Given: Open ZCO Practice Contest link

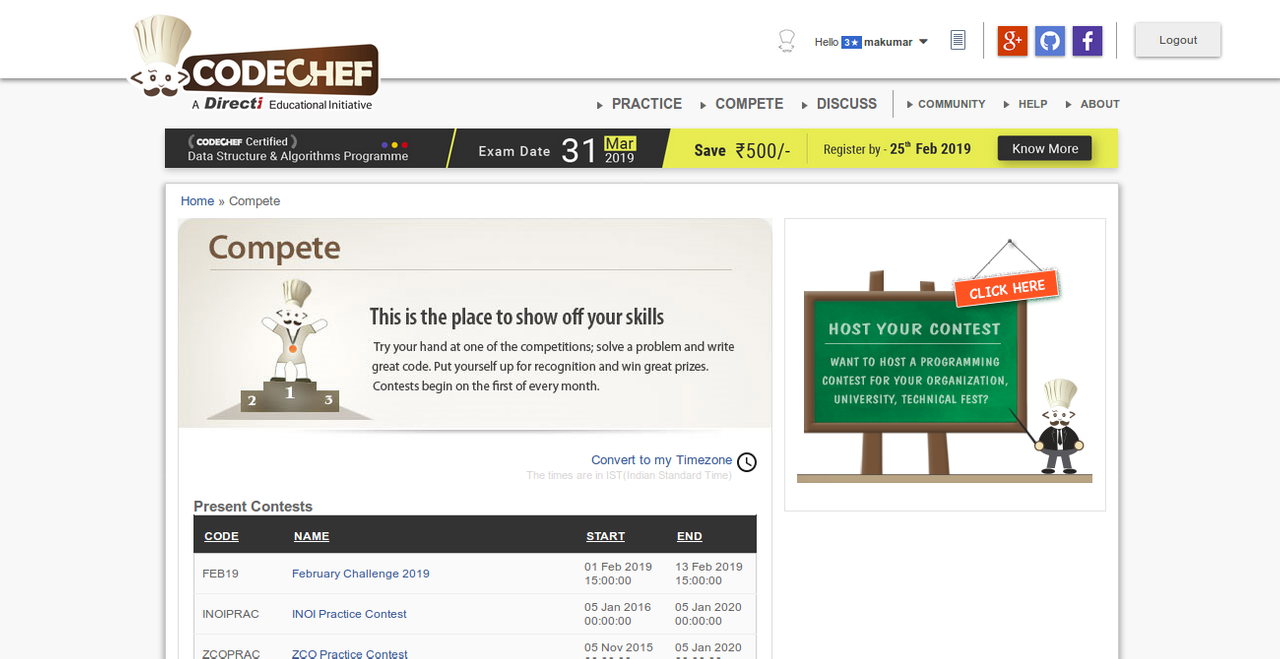Looking at the screenshot, I should pos(349,654).
